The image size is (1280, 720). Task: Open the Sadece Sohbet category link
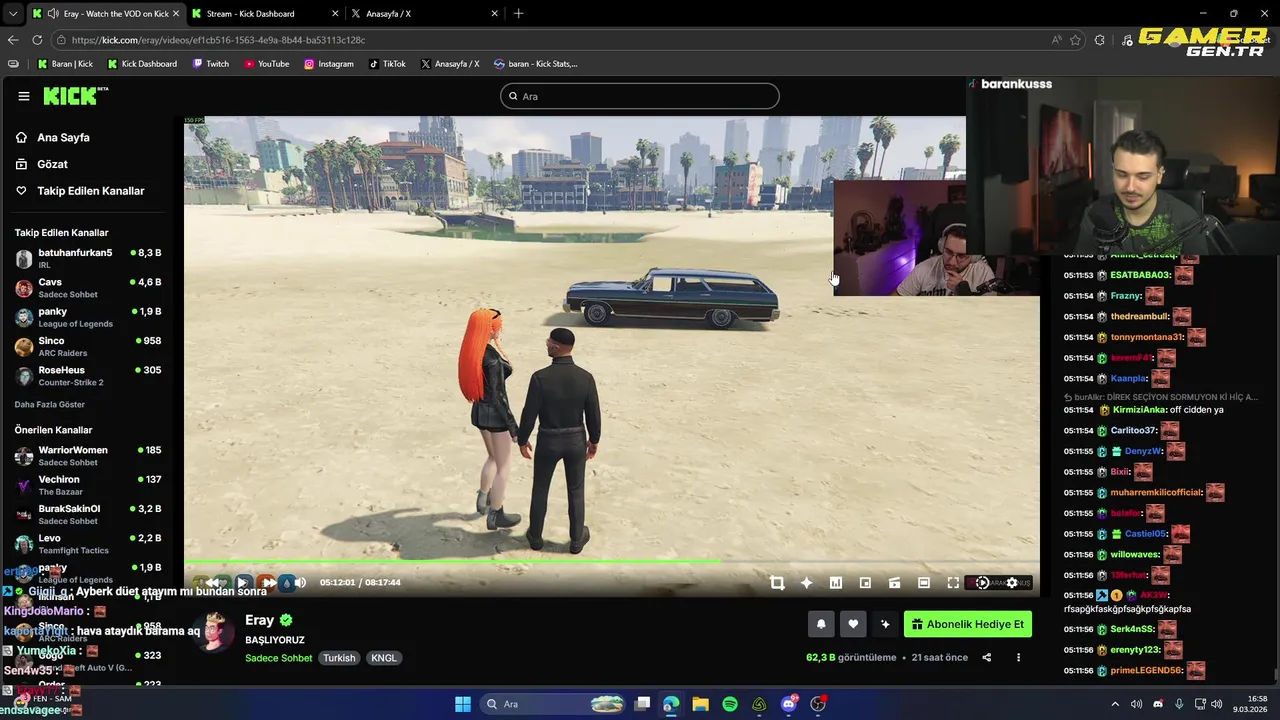click(x=279, y=658)
